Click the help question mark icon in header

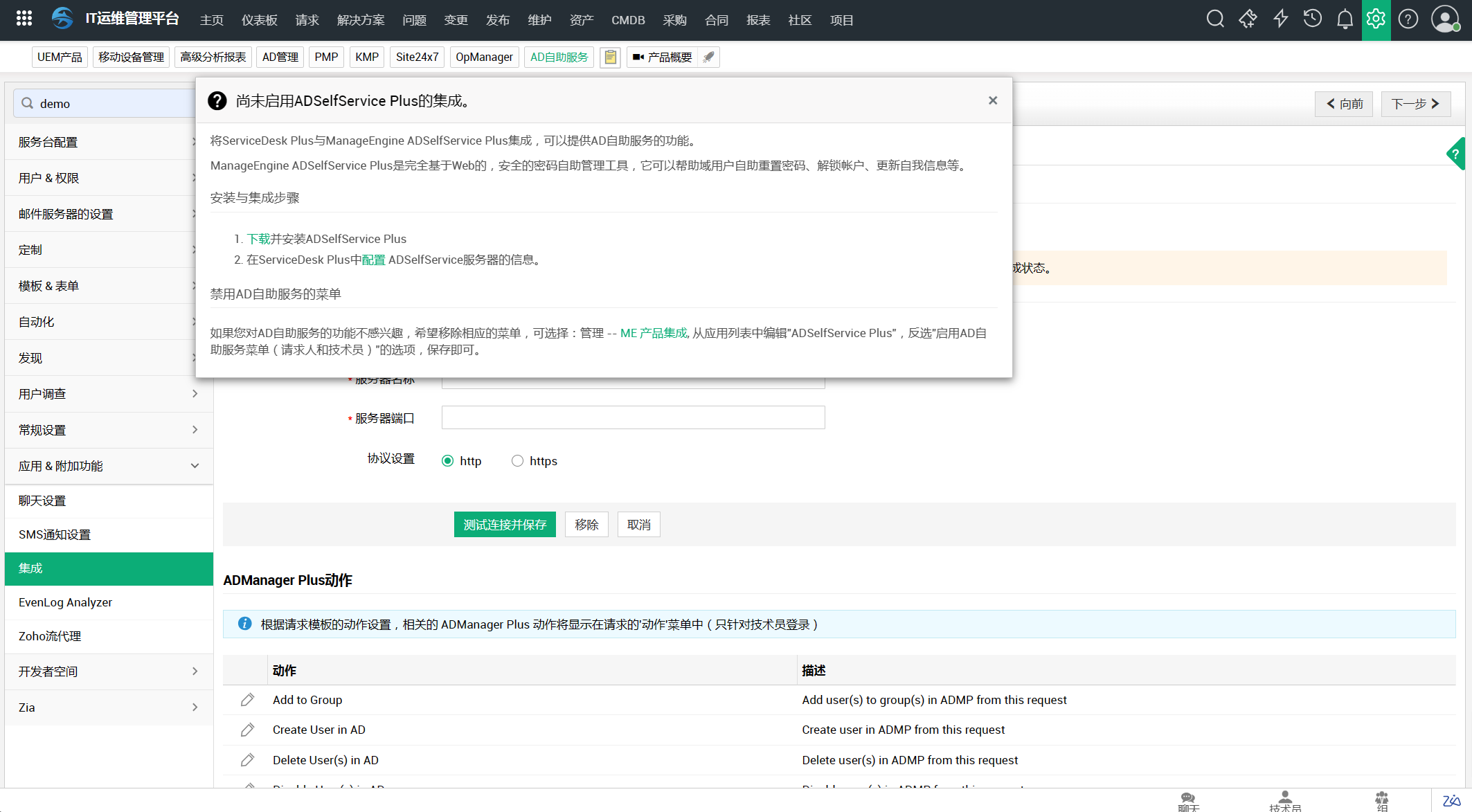pyautogui.click(x=1408, y=19)
